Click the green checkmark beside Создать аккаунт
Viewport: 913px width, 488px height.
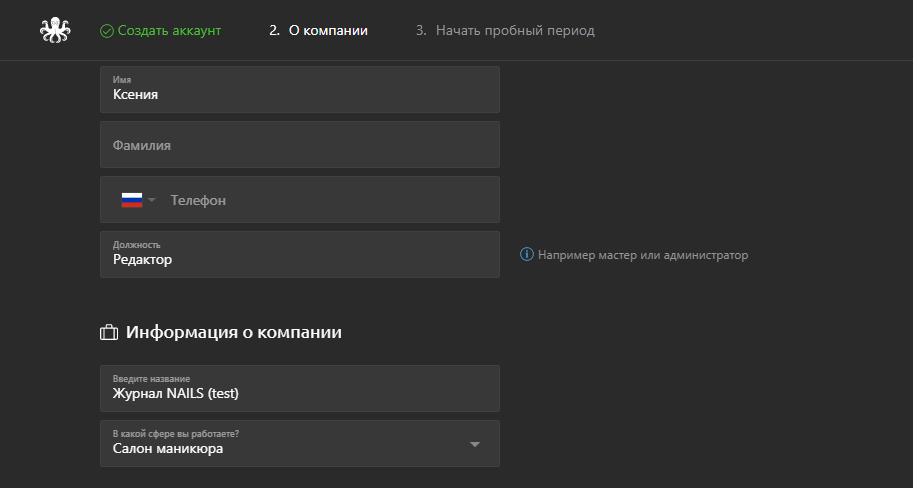tap(107, 31)
